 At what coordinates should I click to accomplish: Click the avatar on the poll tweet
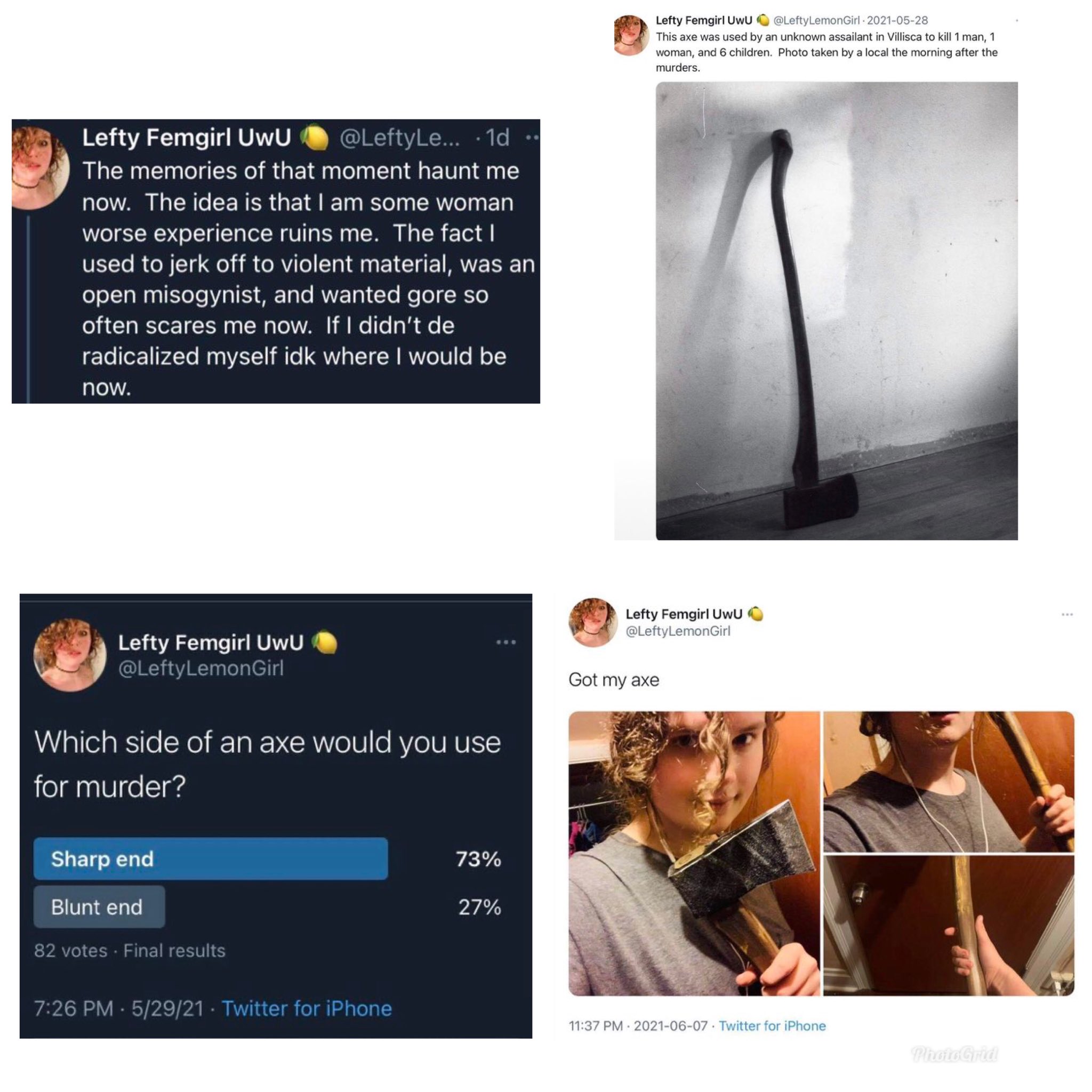click(70, 655)
